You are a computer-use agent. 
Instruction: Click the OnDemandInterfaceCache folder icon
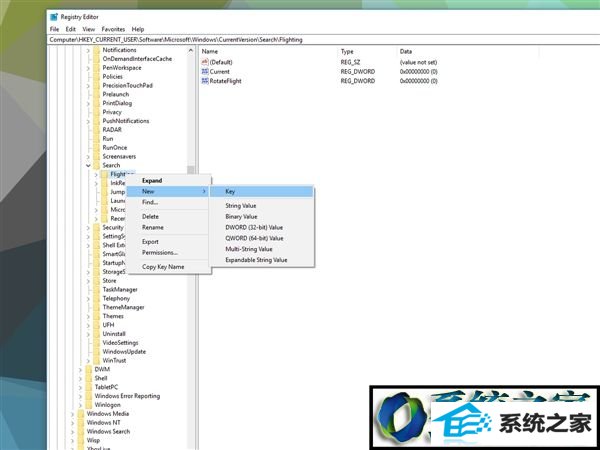96,59
